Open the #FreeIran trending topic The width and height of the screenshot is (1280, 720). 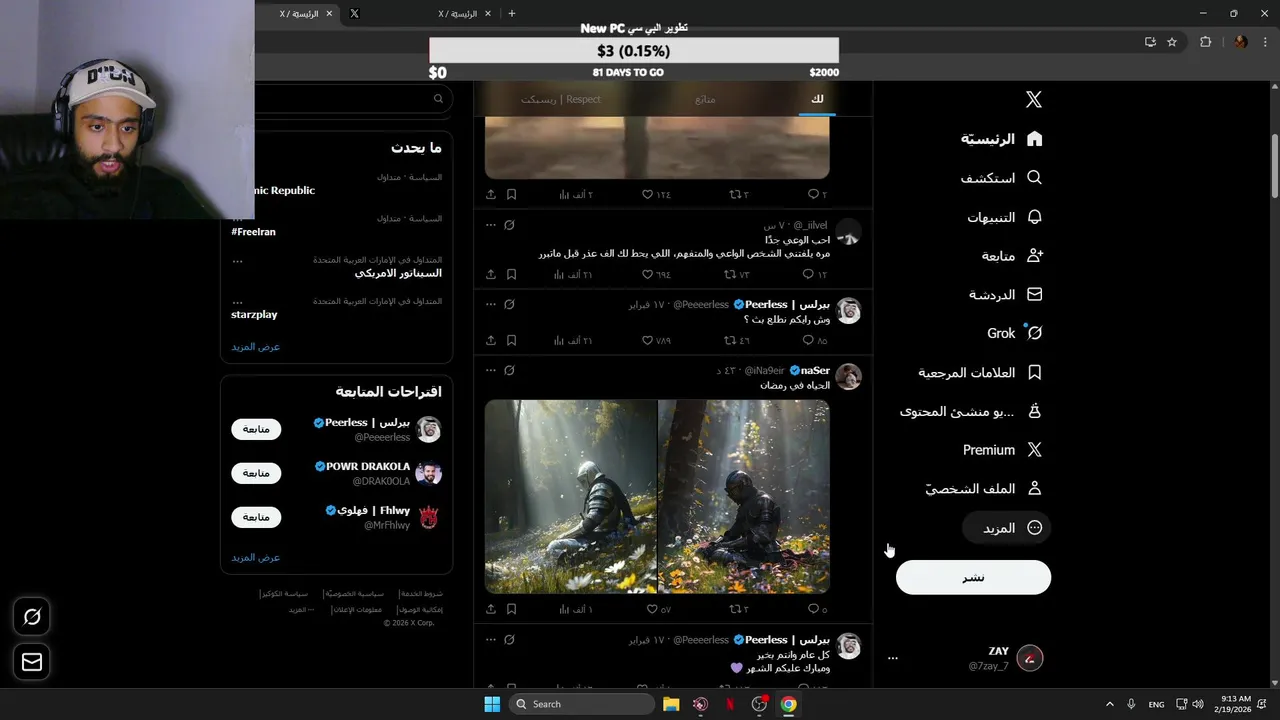point(253,232)
